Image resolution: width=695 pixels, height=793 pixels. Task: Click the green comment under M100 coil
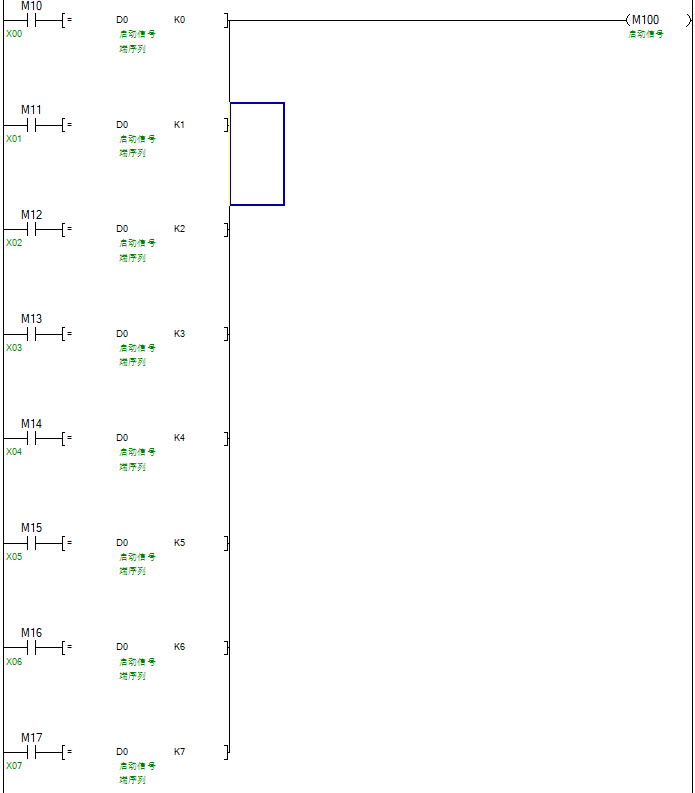(645, 34)
